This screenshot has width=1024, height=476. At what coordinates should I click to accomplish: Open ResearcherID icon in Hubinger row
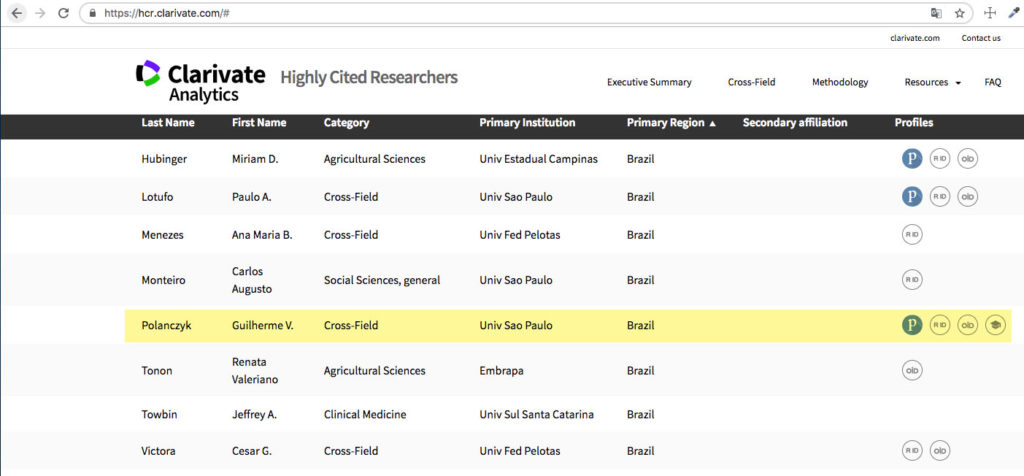(940, 159)
